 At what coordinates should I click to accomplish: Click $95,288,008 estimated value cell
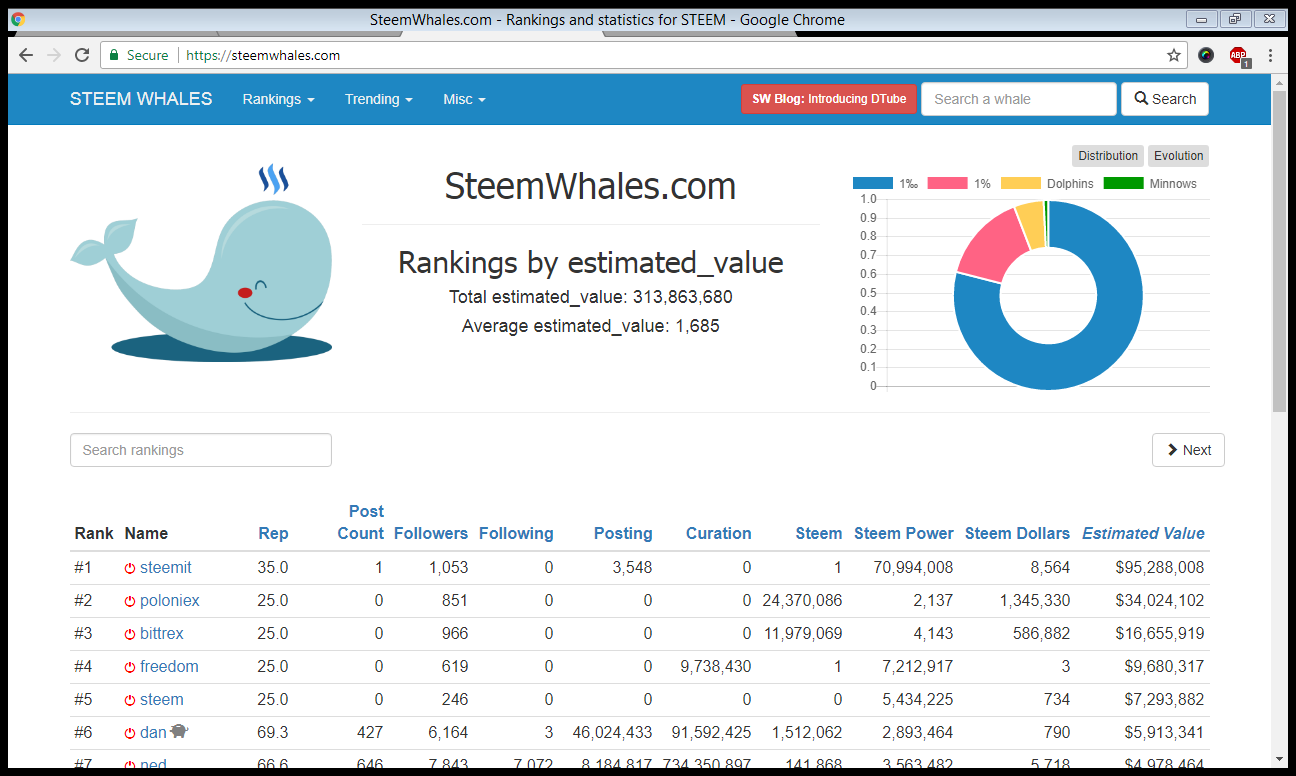click(1159, 567)
